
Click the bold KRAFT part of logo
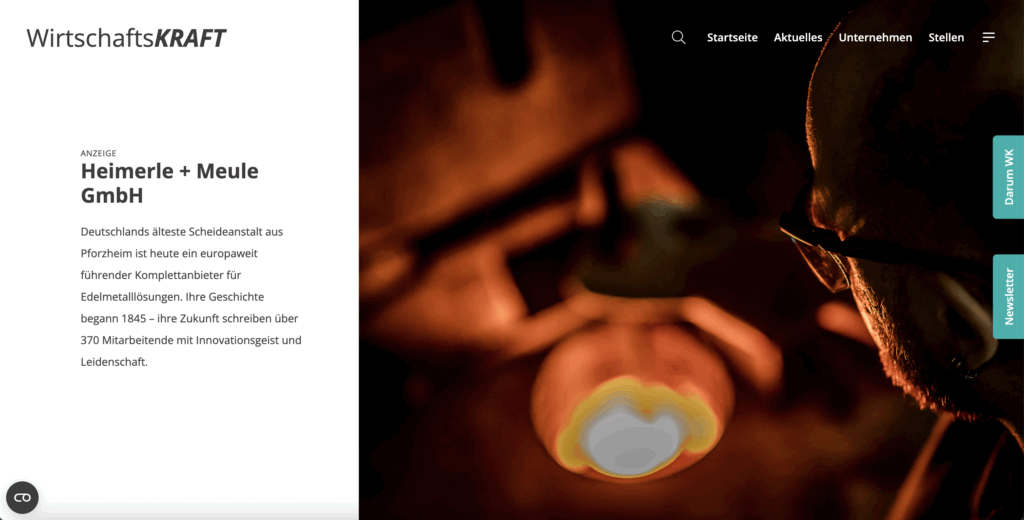[190, 39]
